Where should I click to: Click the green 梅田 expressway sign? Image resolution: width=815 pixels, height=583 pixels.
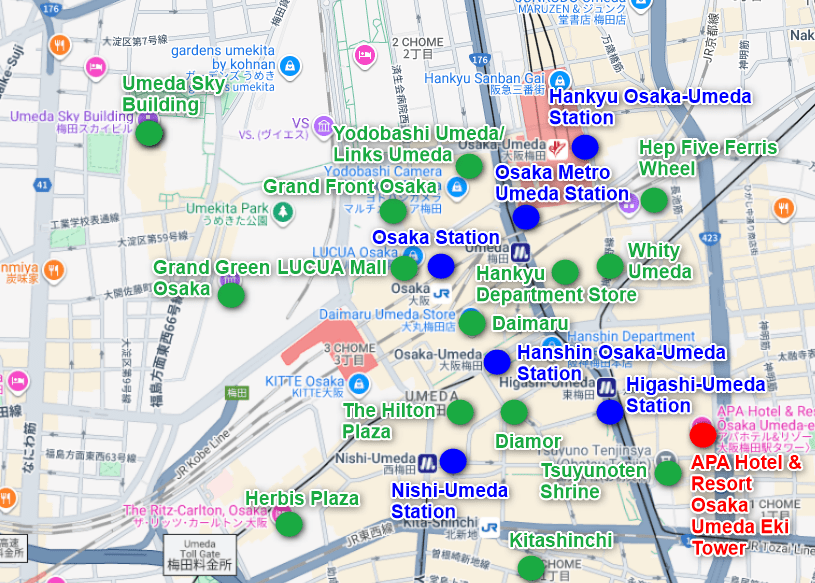[236, 393]
